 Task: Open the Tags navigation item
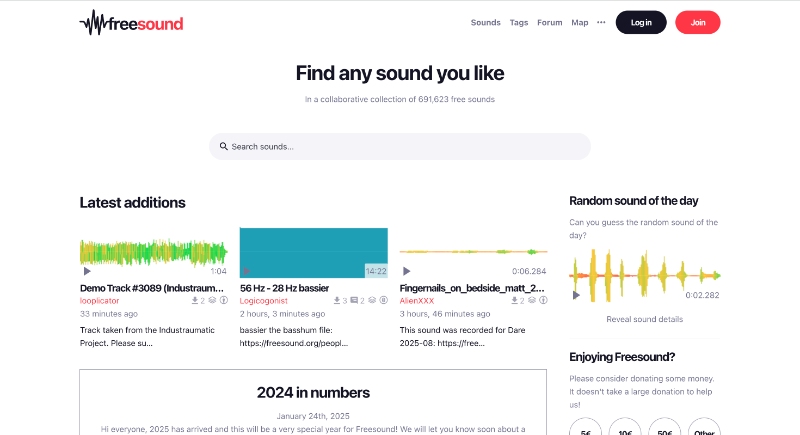(x=518, y=22)
